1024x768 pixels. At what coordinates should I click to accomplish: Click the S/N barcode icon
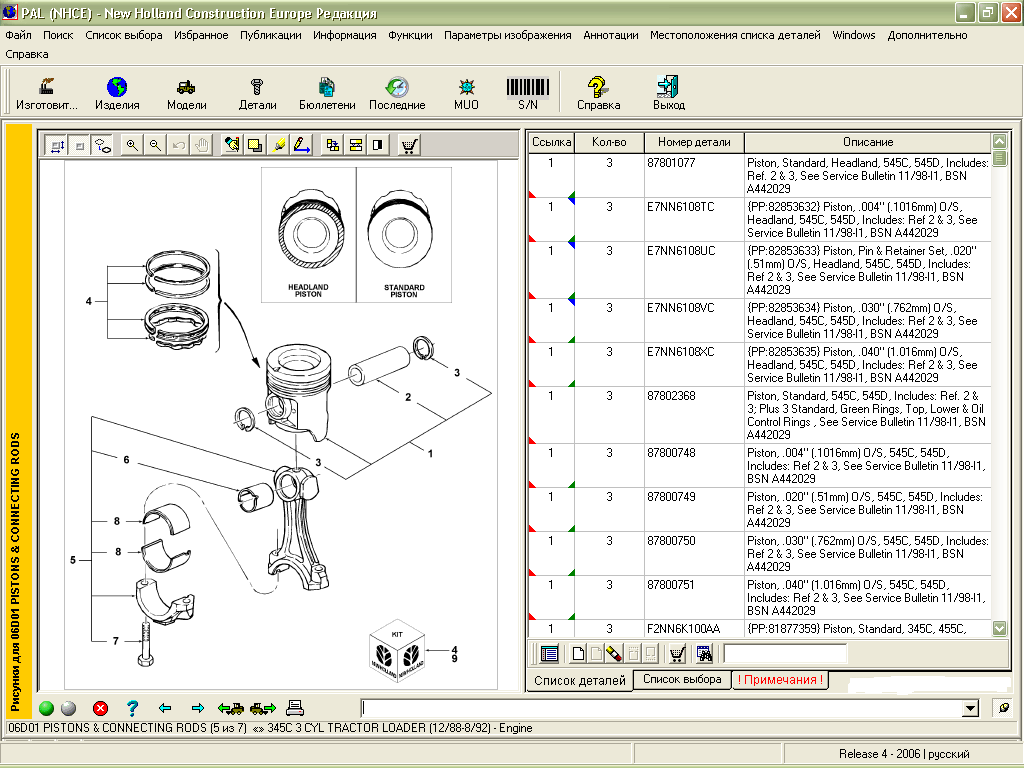pyautogui.click(x=528, y=87)
